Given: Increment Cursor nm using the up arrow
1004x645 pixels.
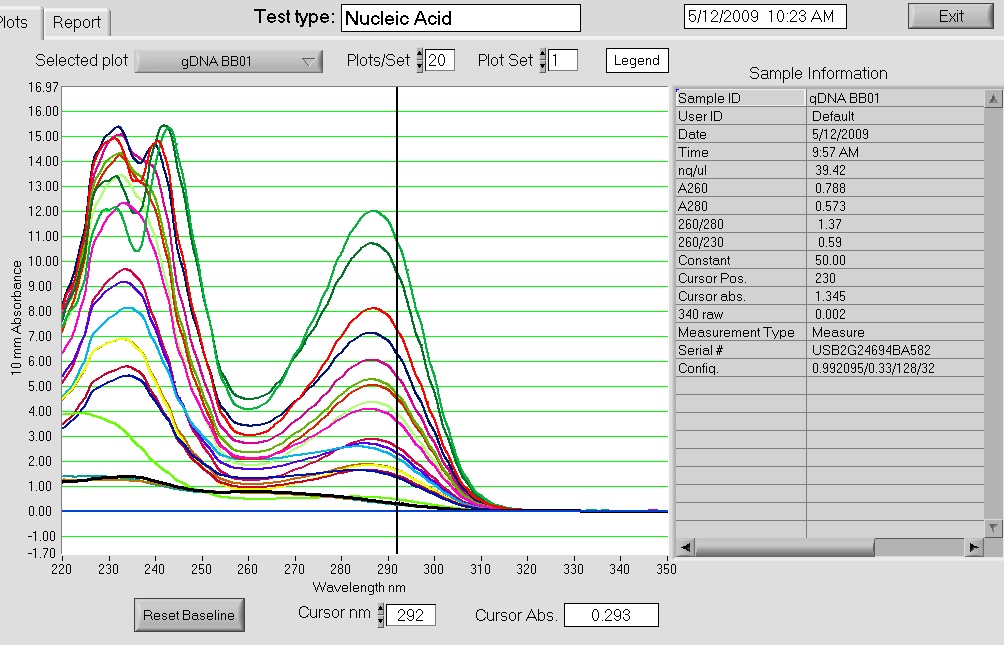Looking at the screenshot, I should click(x=380, y=609).
